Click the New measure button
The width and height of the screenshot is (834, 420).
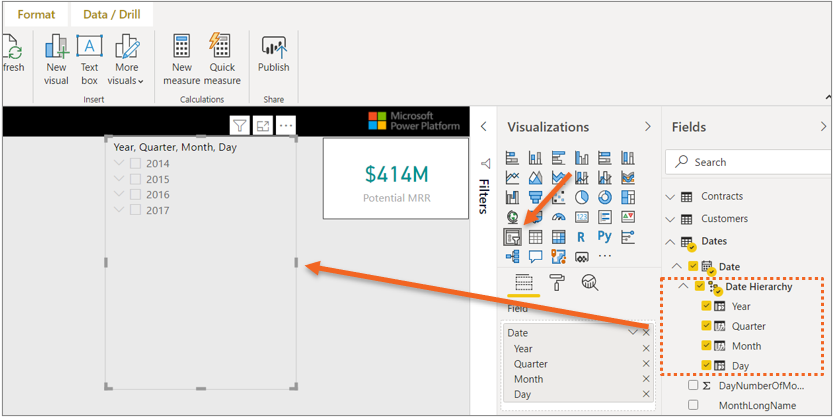182,59
